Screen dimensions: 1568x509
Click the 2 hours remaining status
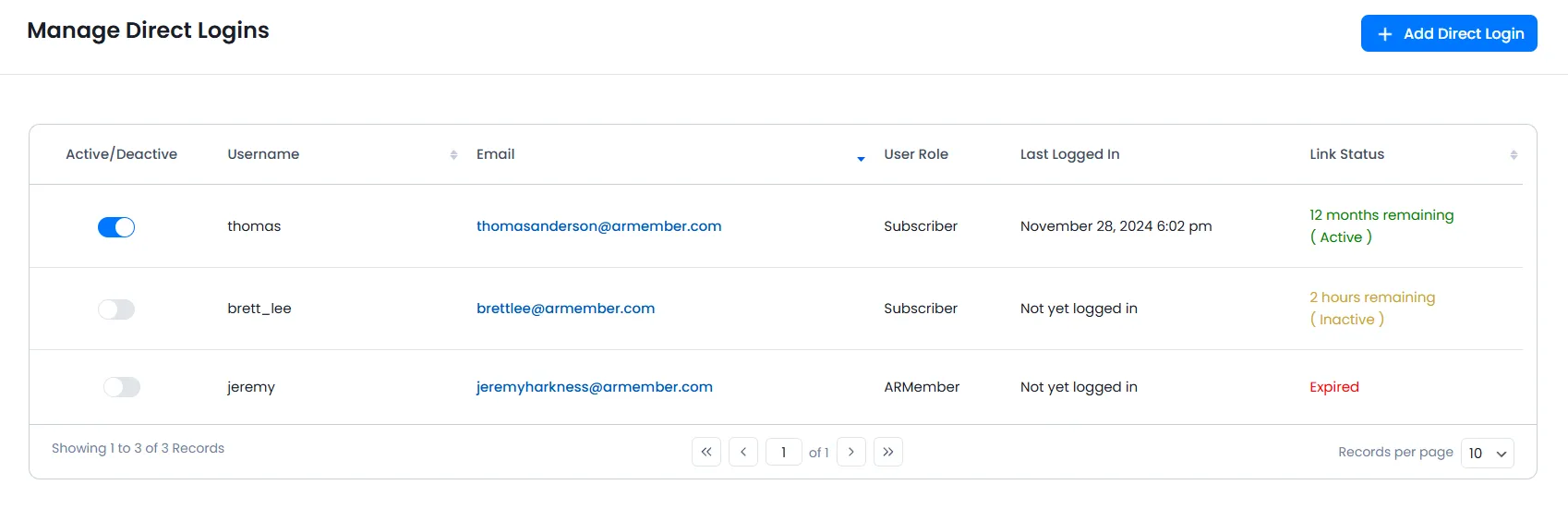[1372, 297]
